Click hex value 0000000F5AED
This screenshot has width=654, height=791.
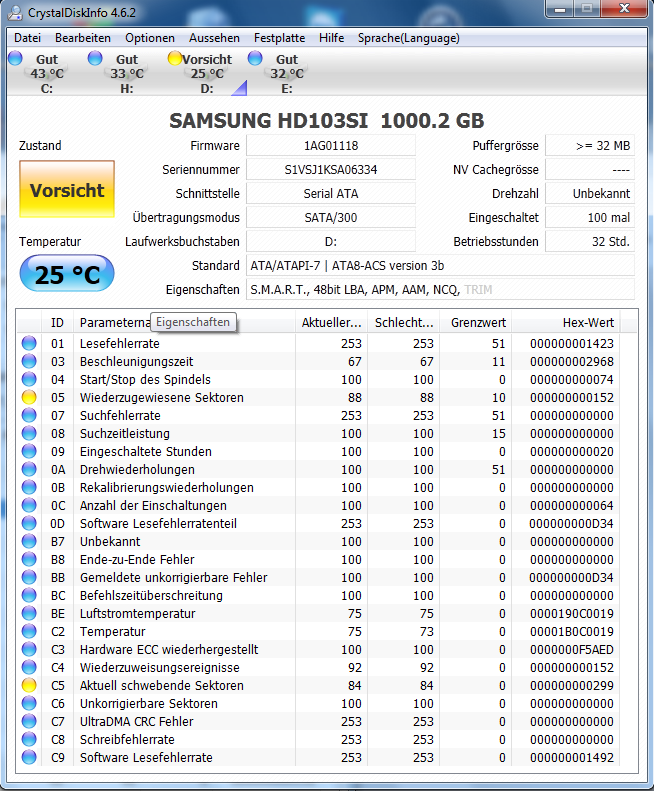[572, 649]
